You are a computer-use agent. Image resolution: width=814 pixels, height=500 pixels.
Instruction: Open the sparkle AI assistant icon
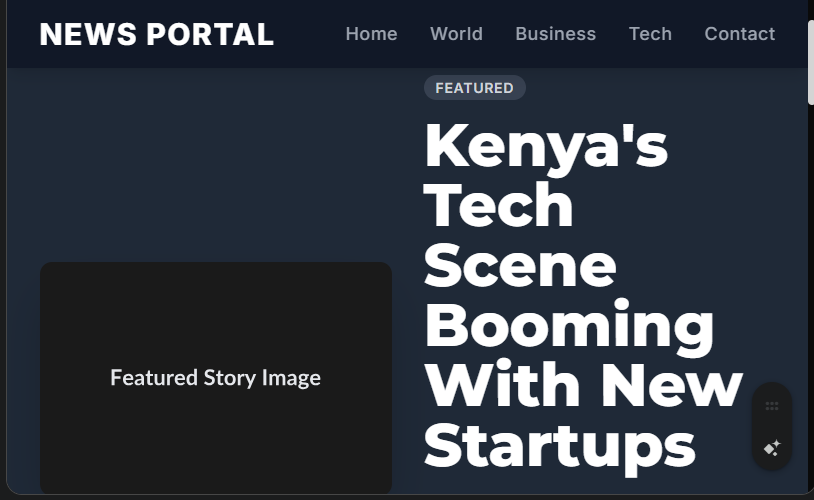772,448
